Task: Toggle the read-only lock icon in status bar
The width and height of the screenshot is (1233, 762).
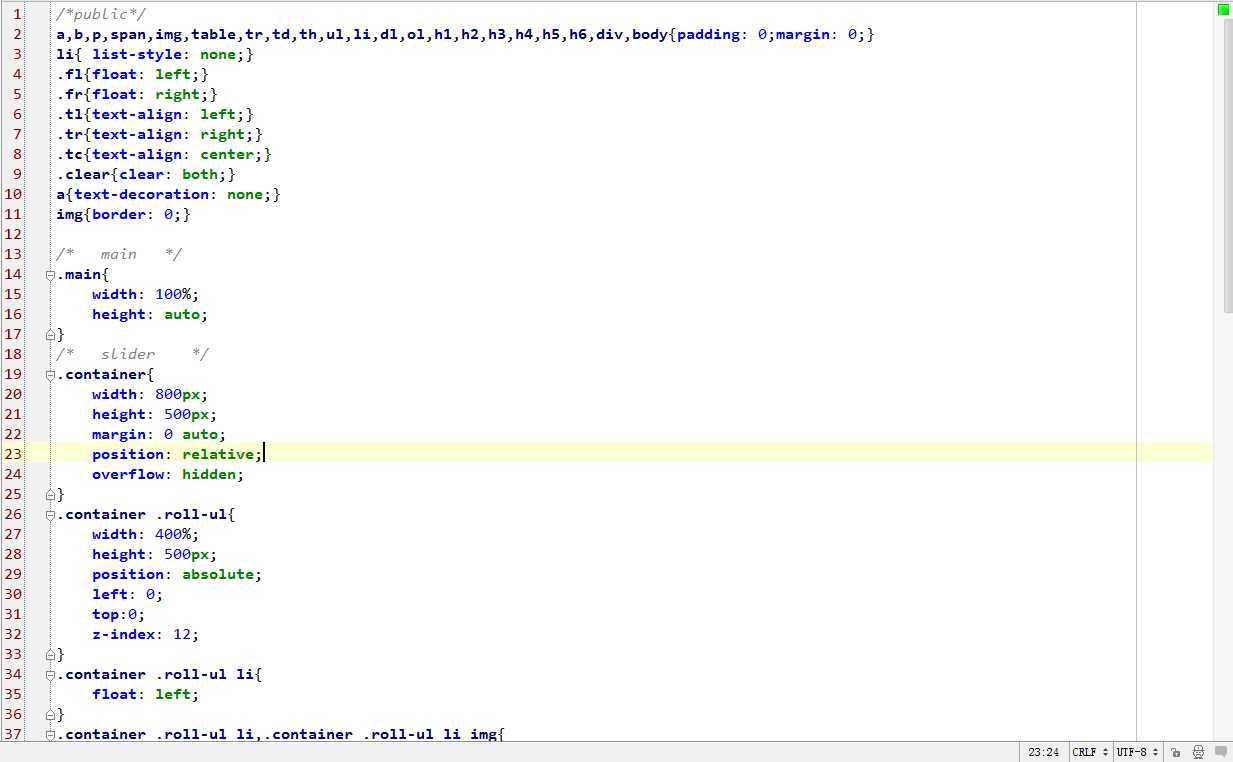Action: [x=1176, y=752]
